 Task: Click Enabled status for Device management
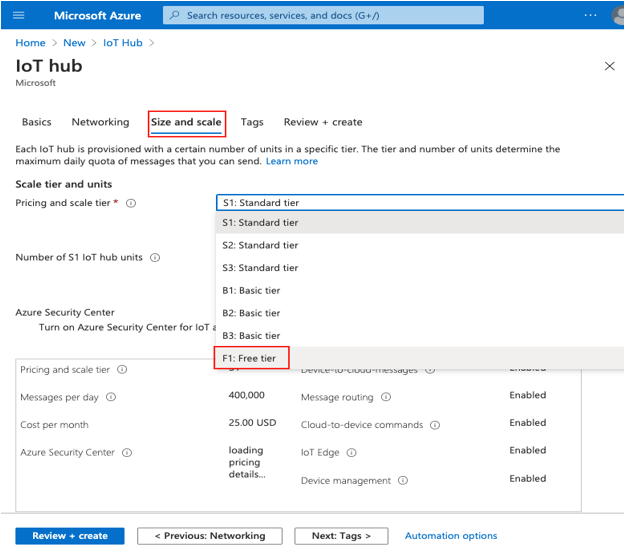[x=528, y=478]
